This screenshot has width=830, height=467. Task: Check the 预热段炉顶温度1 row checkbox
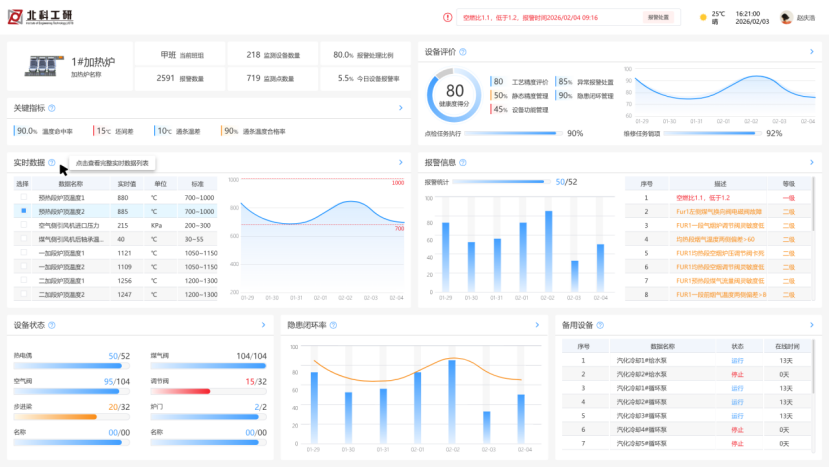[23, 198]
